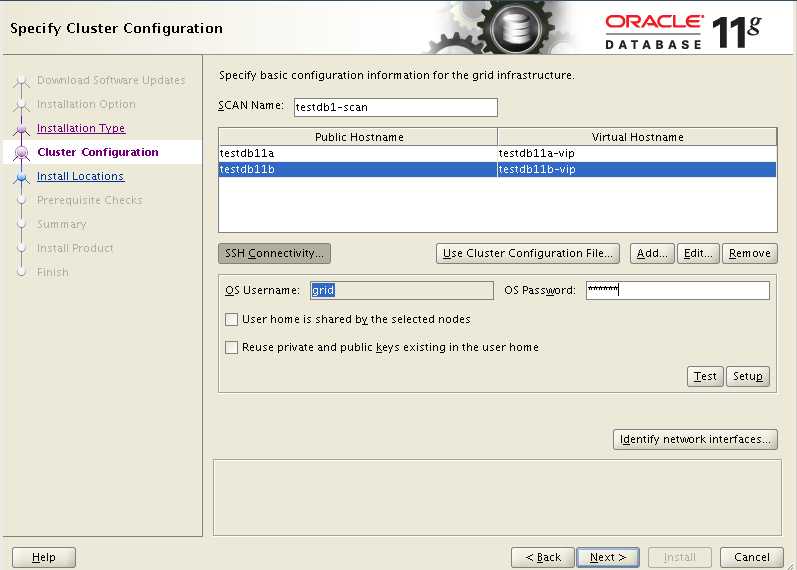The image size is (797, 570).
Task: Go to Install Locations step link
Action: [x=80, y=176]
